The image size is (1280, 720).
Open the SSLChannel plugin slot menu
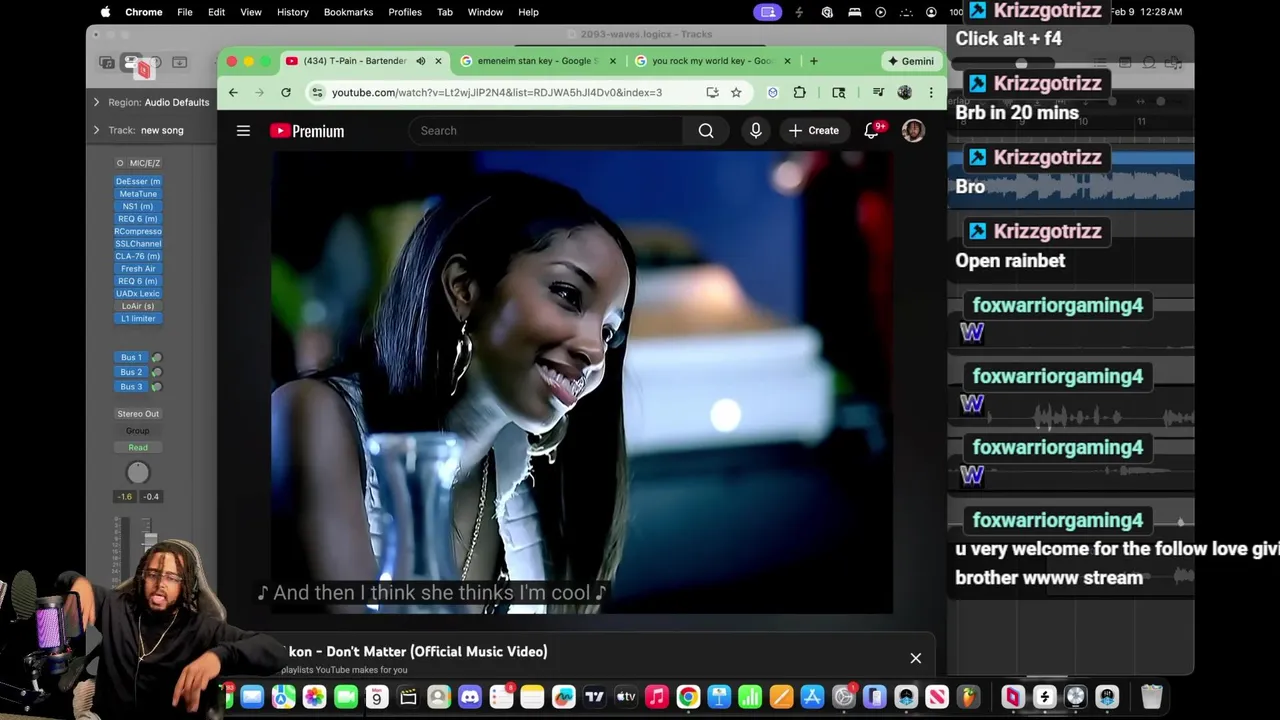(138, 244)
